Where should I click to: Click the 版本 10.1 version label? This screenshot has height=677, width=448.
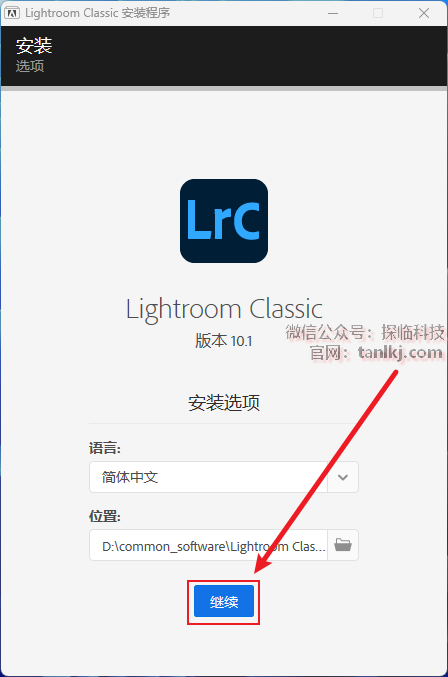tap(224, 341)
